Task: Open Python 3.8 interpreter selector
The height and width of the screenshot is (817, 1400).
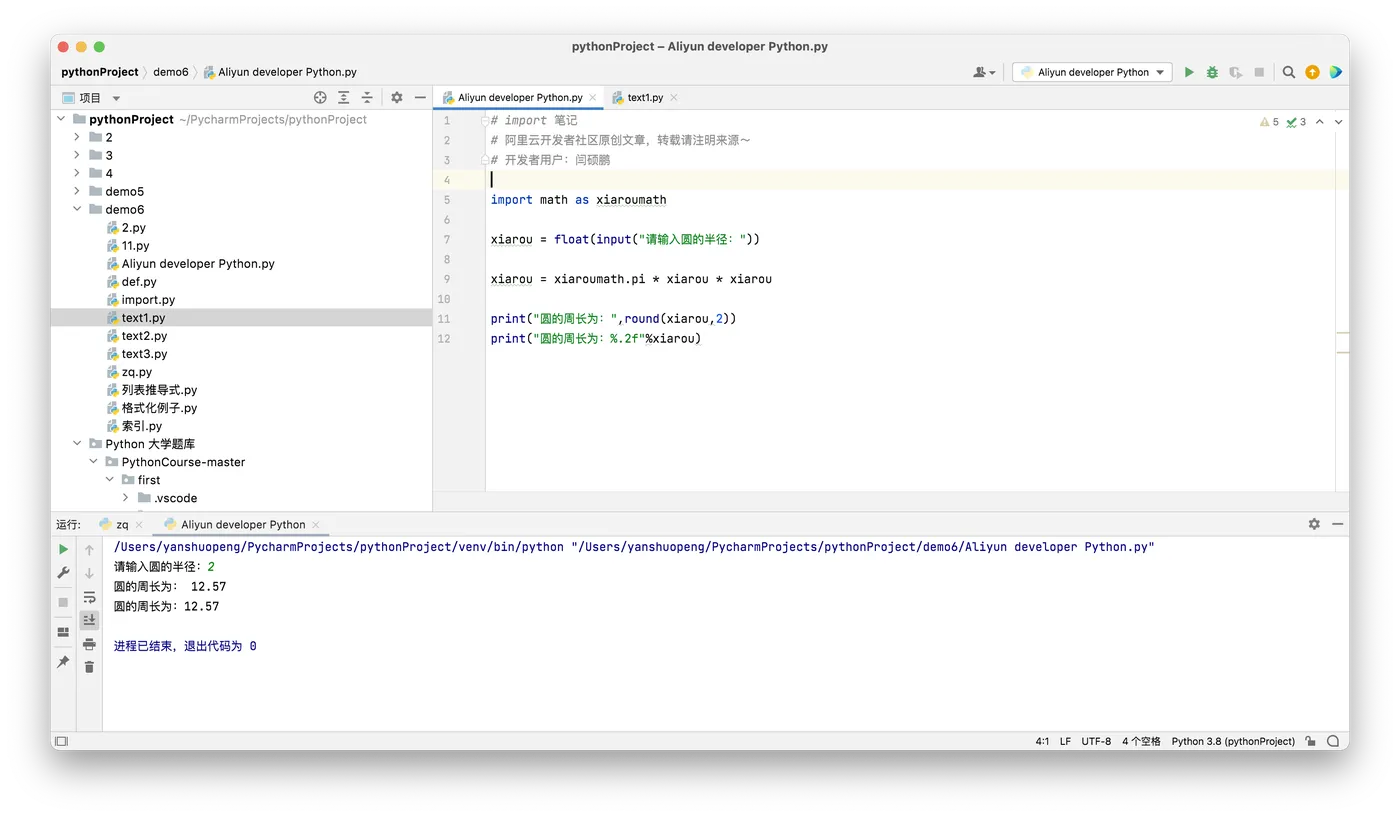Action: coord(1233,741)
